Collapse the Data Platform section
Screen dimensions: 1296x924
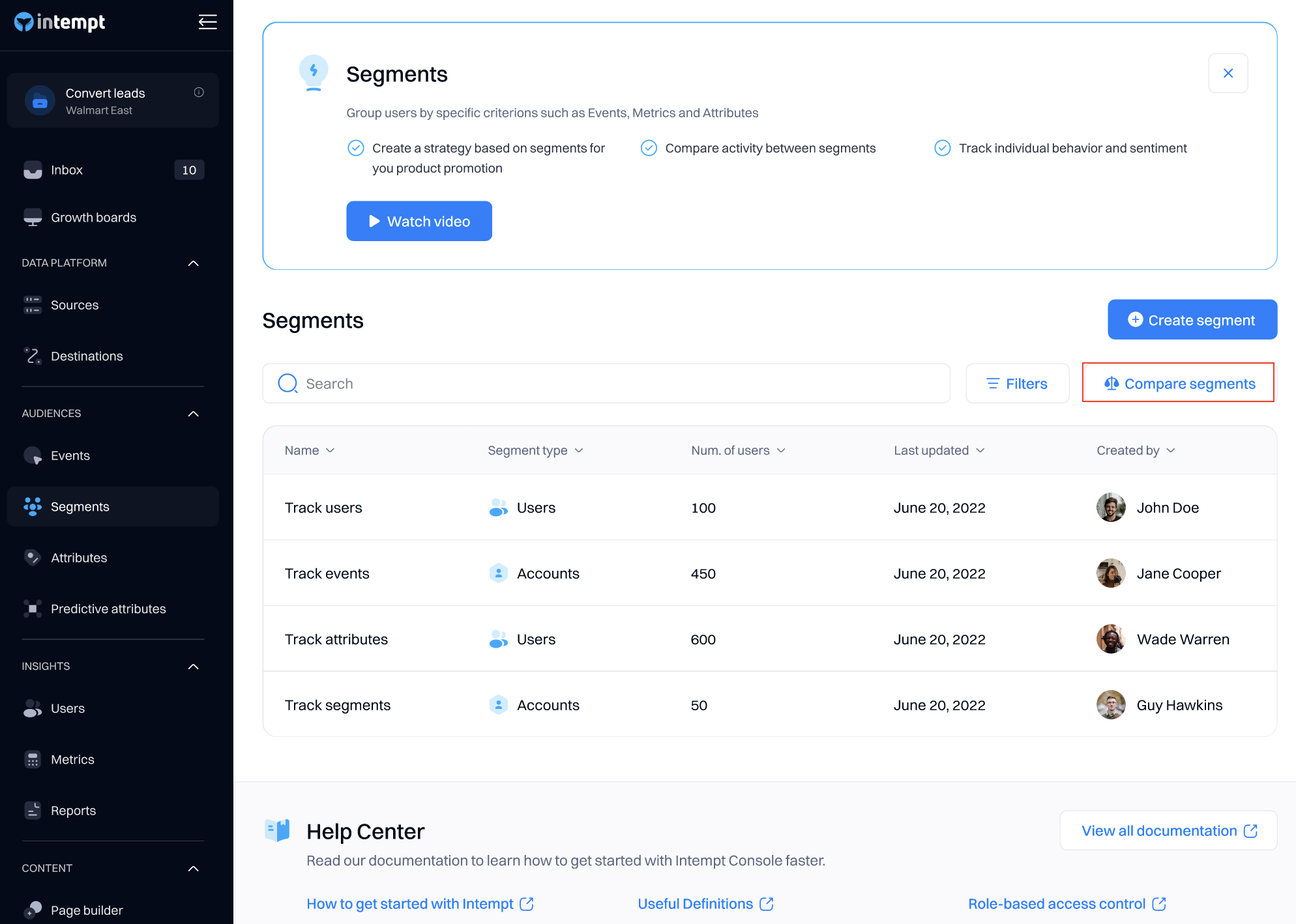pos(194,263)
